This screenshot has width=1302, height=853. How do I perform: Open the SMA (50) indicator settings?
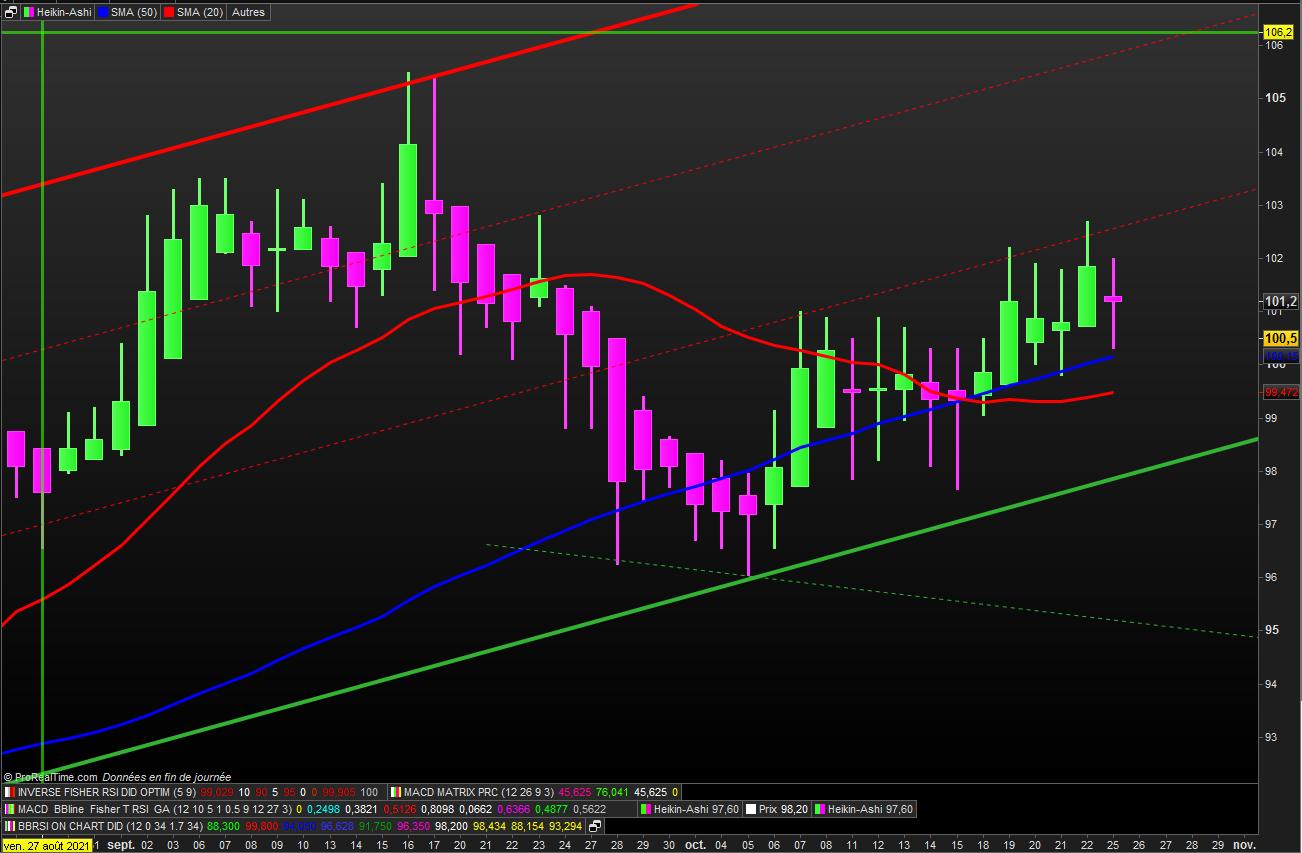coord(135,12)
